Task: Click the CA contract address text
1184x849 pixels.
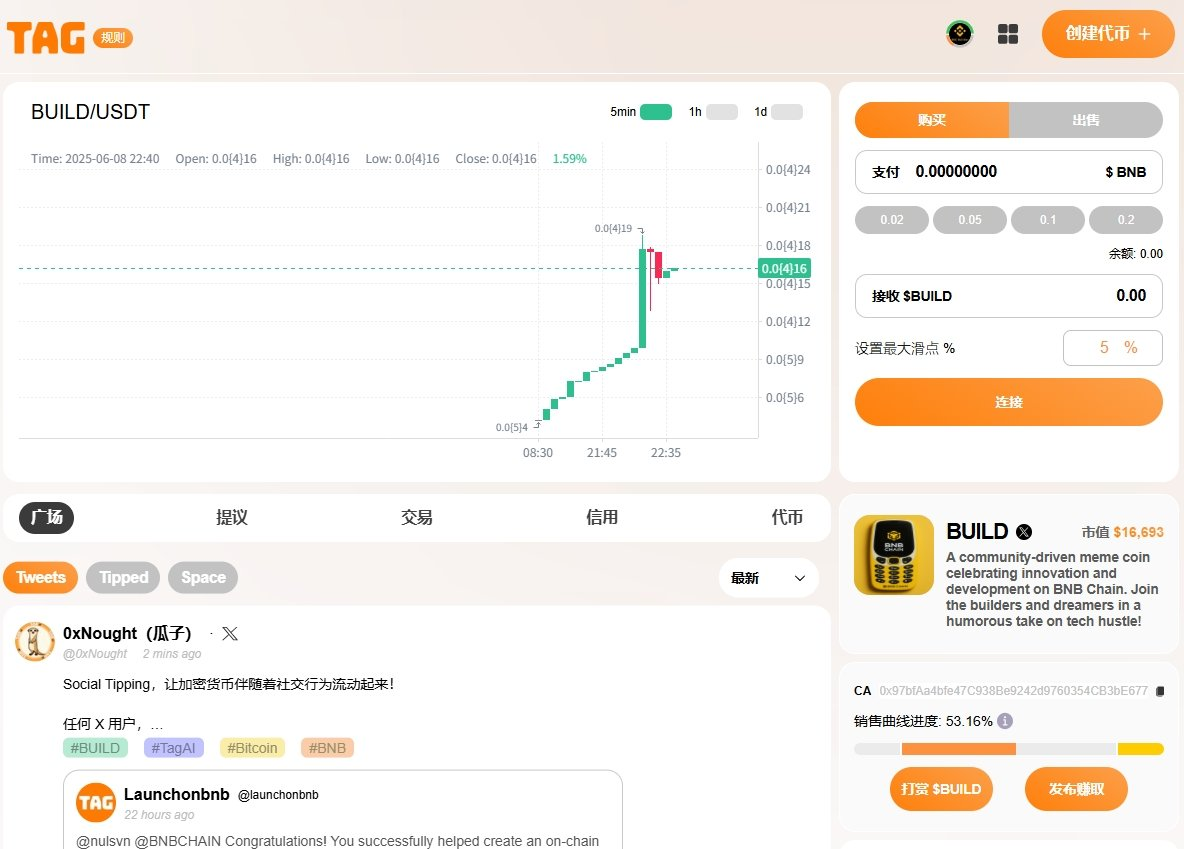Action: tap(1013, 691)
